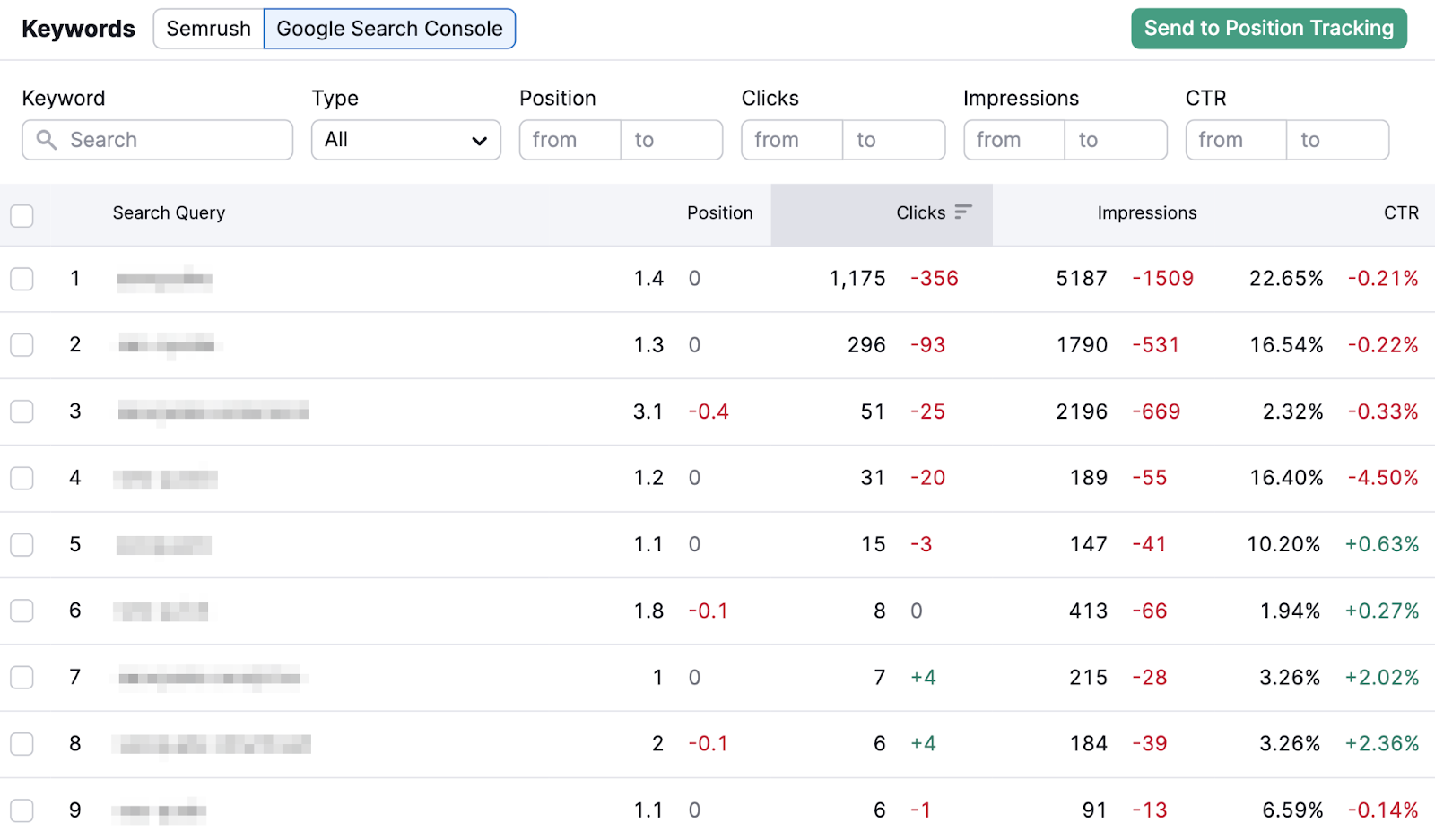This screenshot has height=840, width=1435.
Task: Check the select-all checkbox in the table header
Action: [x=22, y=215]
